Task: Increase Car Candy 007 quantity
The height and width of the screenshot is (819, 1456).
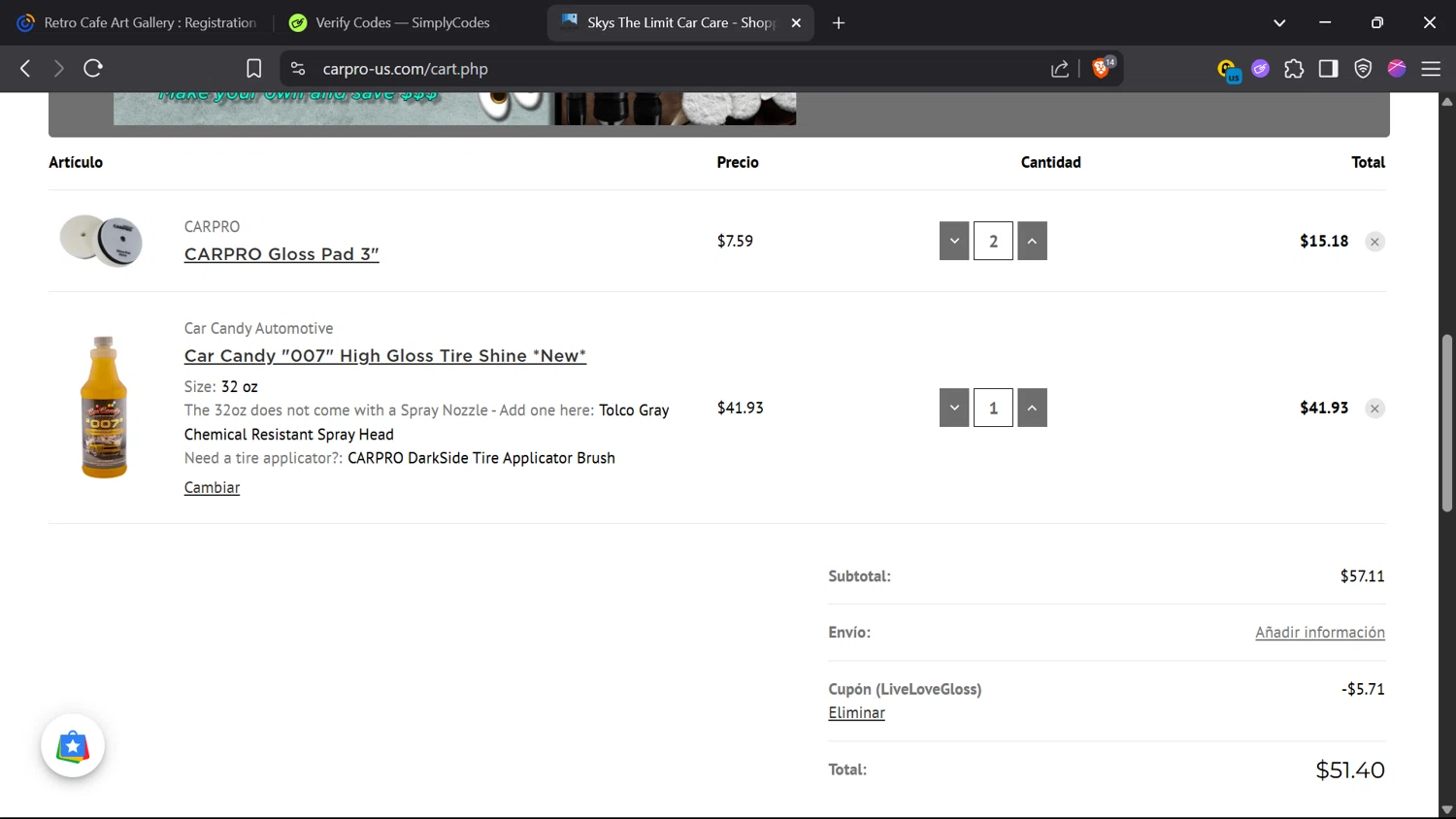Action: (1032, 408)
